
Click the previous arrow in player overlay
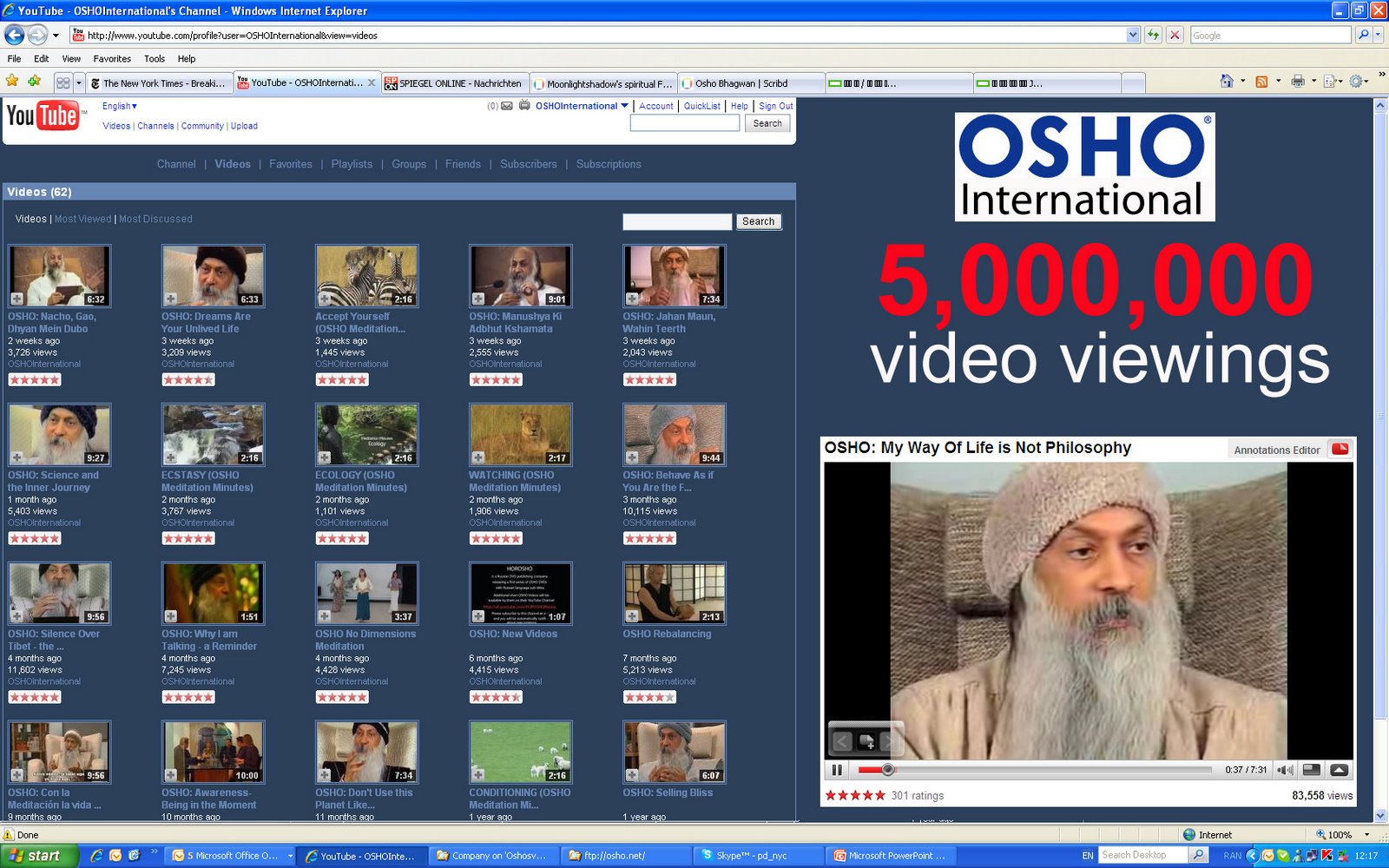tap(842, 741)
